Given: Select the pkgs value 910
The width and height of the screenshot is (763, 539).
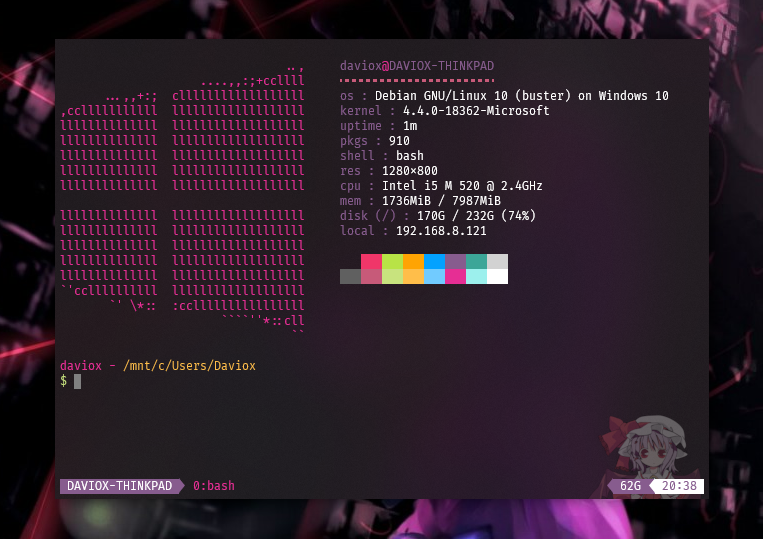Looking at the screenshot, I should [x=399, y=141].
